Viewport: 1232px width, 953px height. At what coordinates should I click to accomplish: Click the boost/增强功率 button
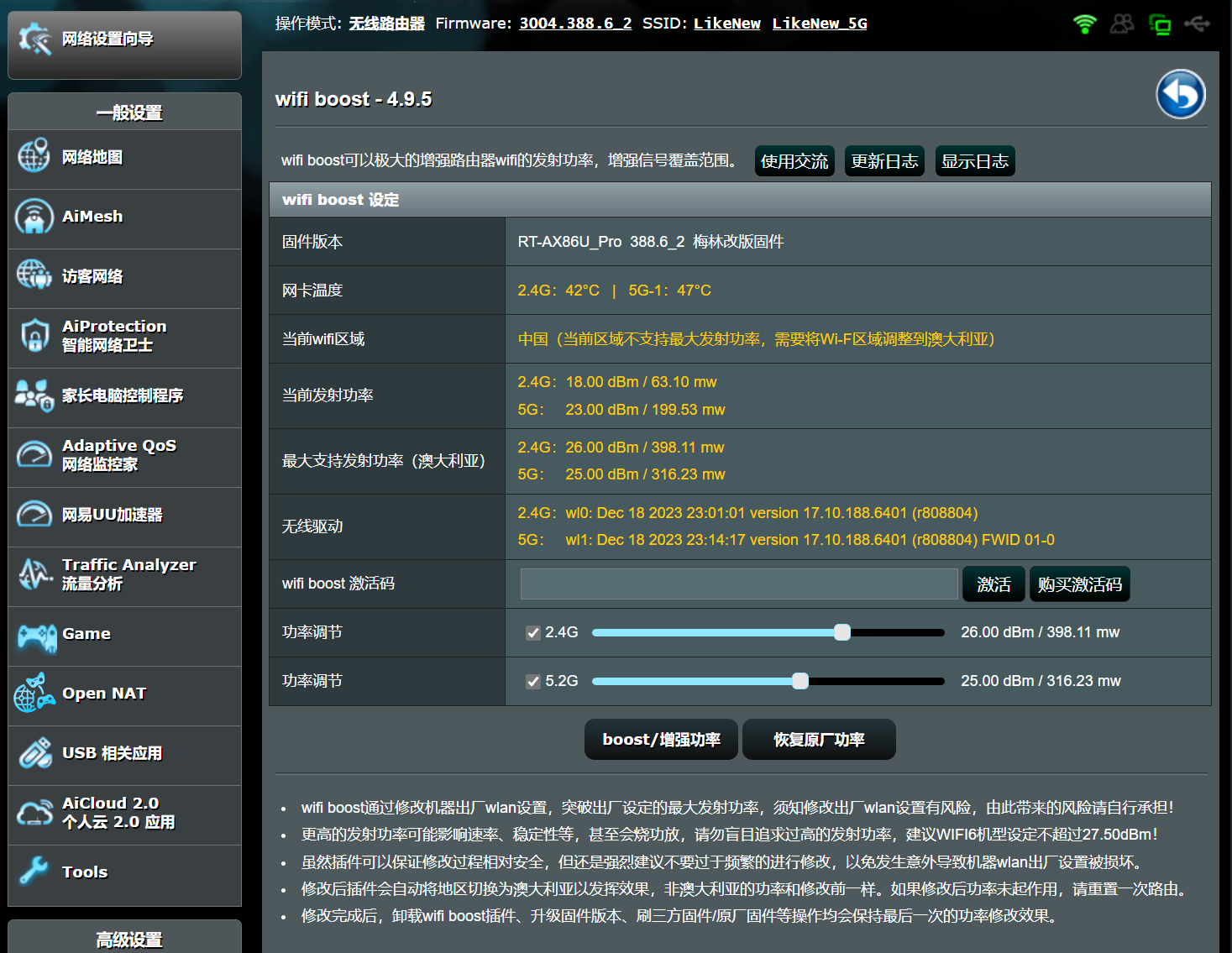tap(660, 739)
